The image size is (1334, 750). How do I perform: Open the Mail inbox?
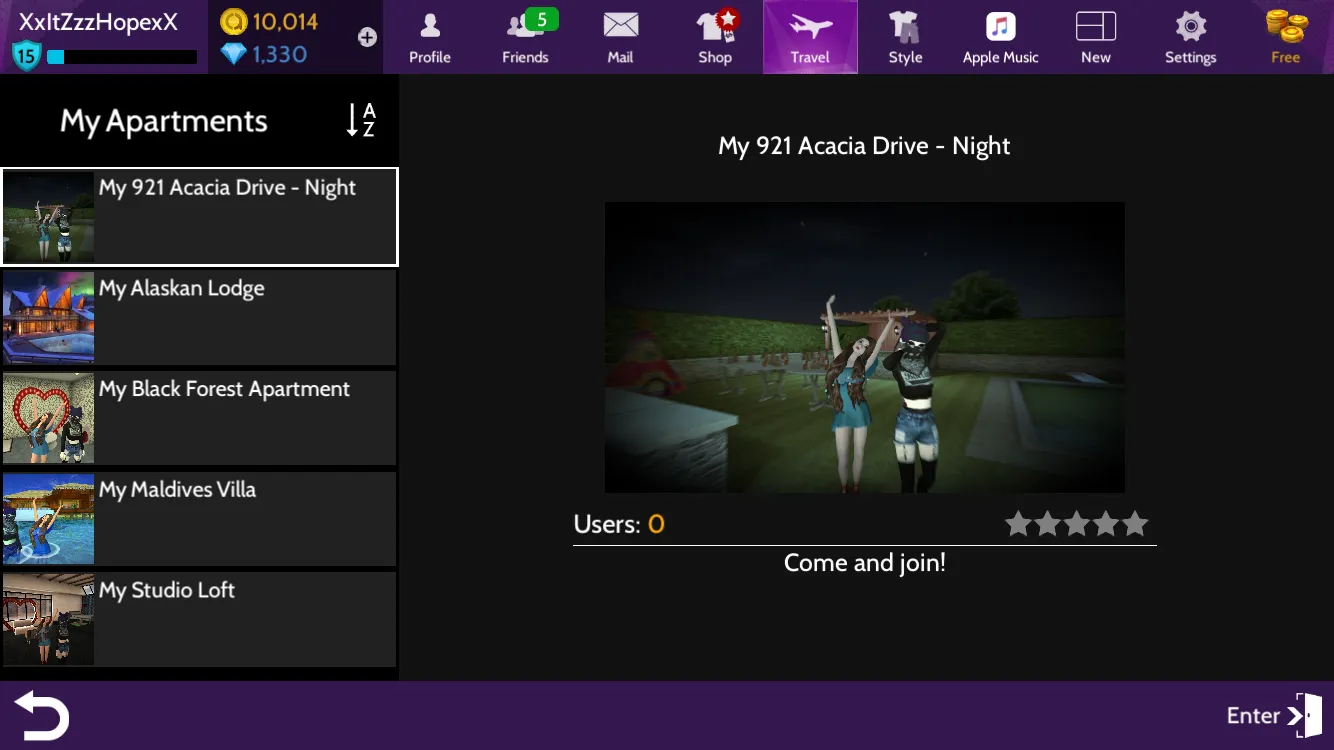click(x=620, y=37)
